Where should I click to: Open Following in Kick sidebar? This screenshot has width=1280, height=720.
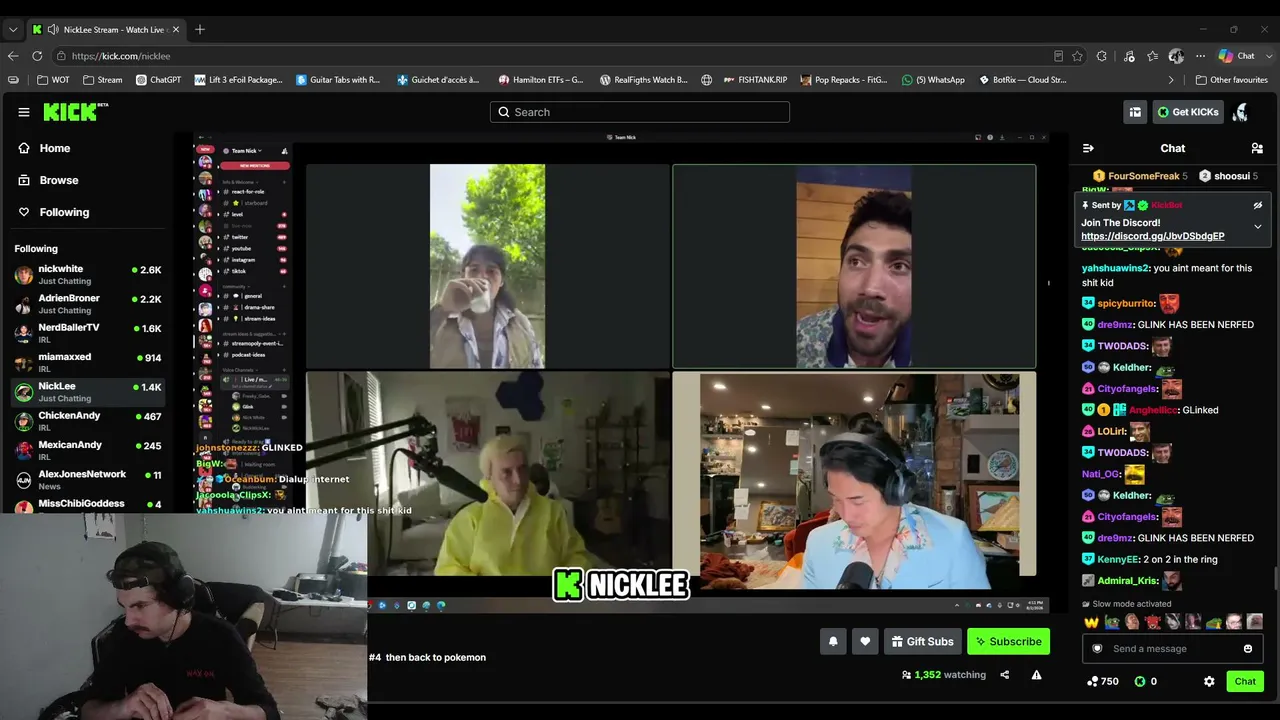pyautogui.click(x=64, y=212)
